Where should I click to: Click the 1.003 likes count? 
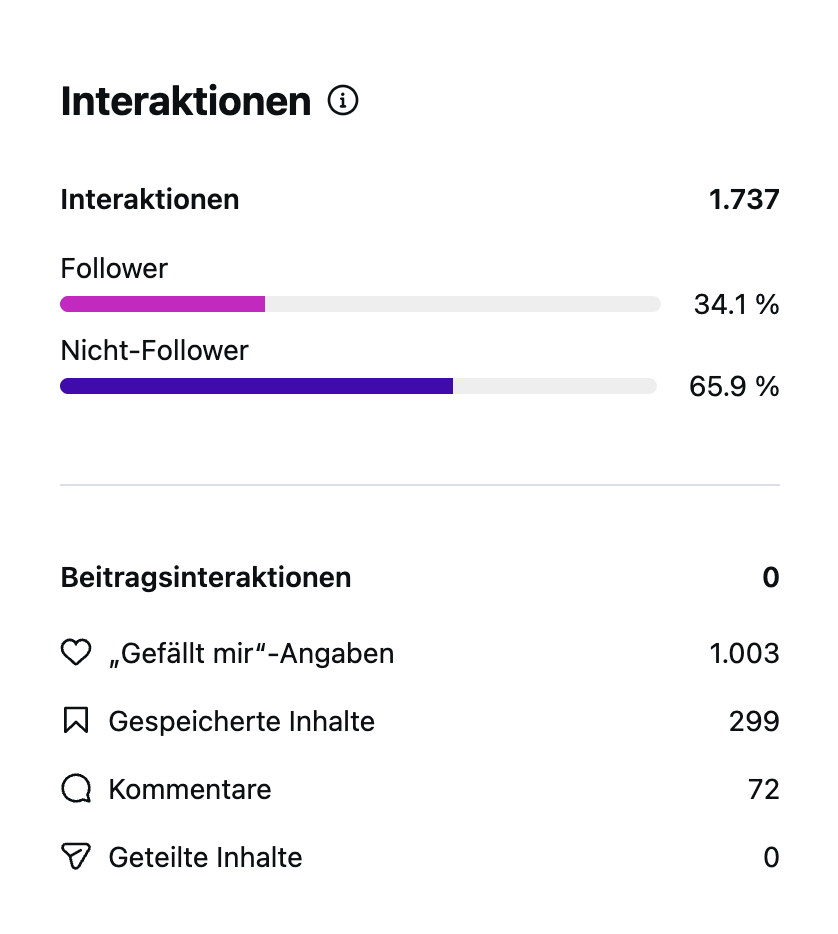744,654
